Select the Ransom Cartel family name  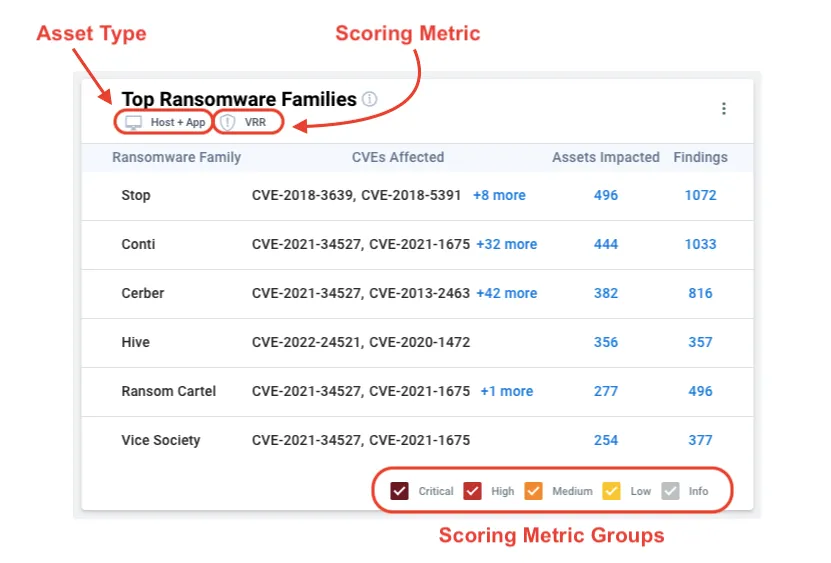(x=169, y=391)
